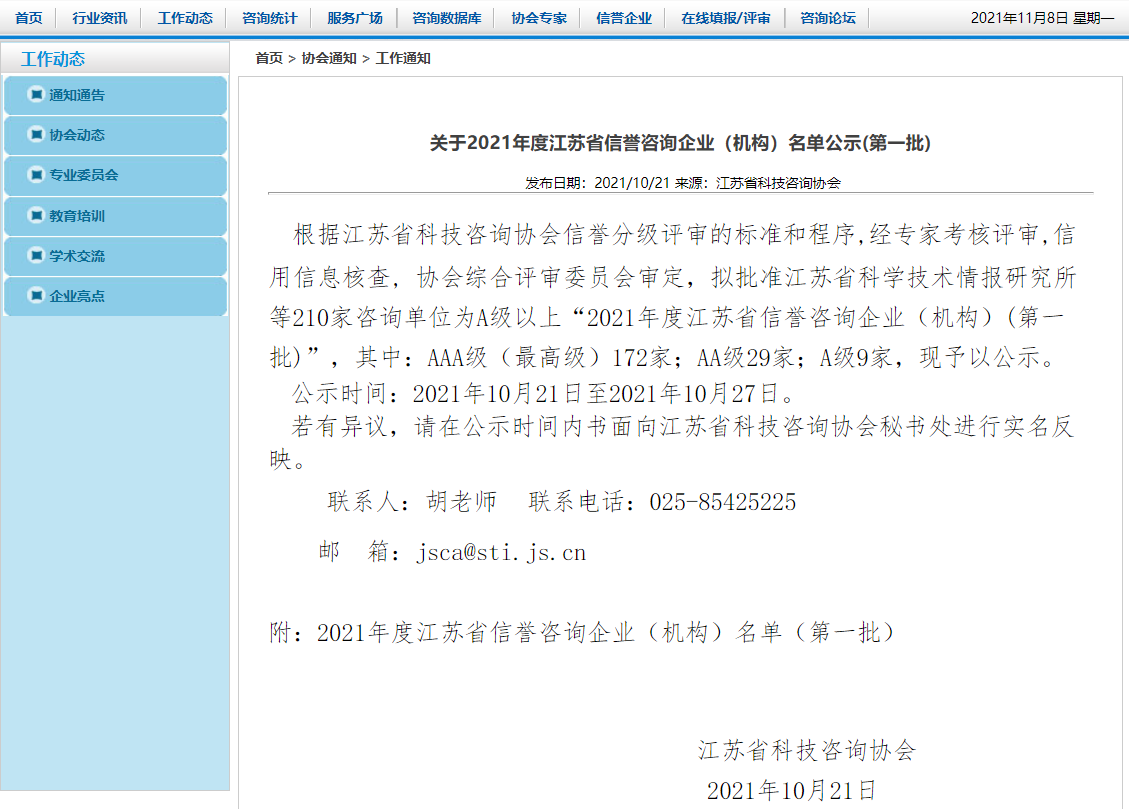1129x809 pixels.
Task: Click the icon next to 企业亮点
Action: coord(36,296)
